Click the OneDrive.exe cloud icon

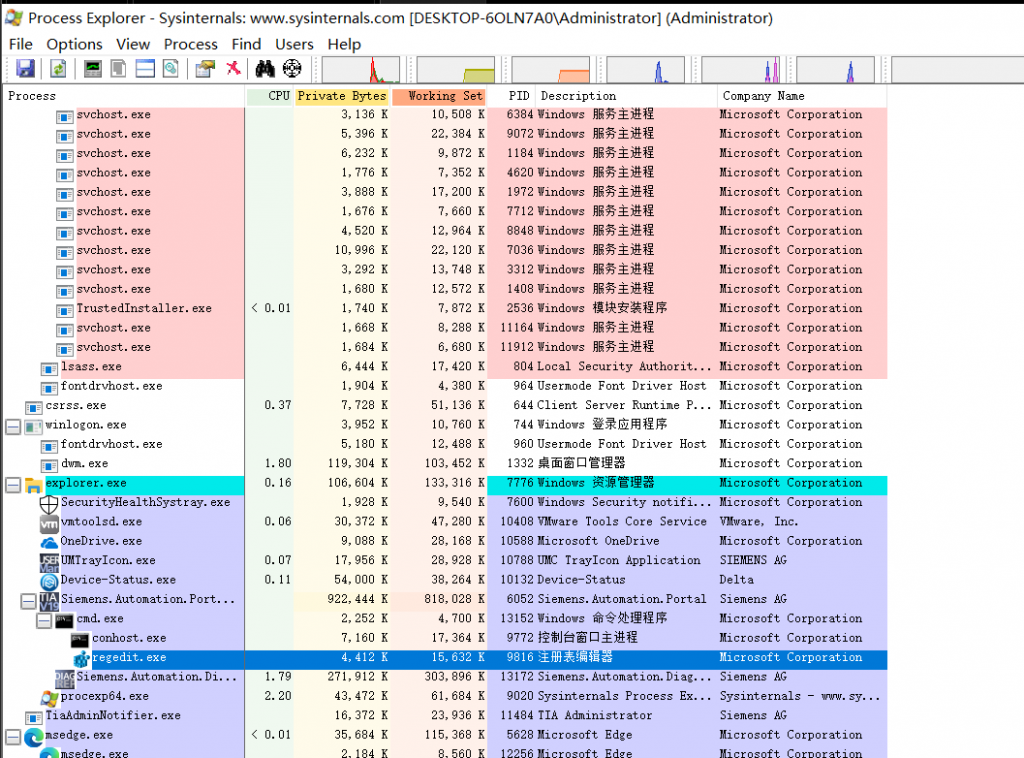pyautogui.click(x=49, y=542)
